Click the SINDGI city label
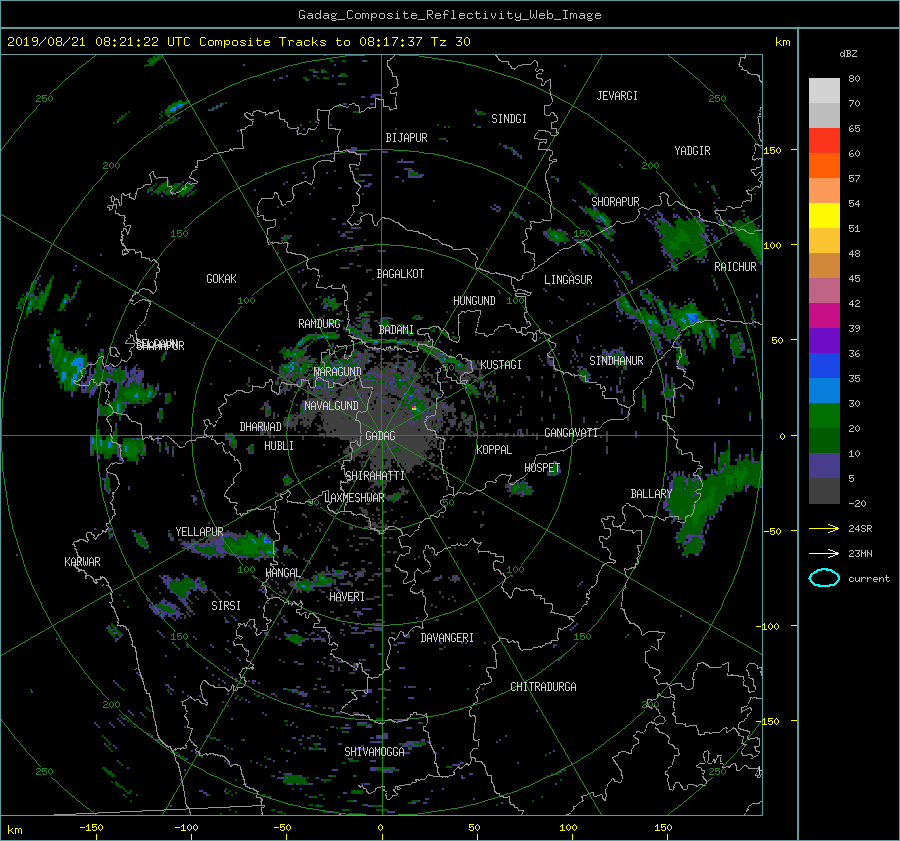 point(509,119)
